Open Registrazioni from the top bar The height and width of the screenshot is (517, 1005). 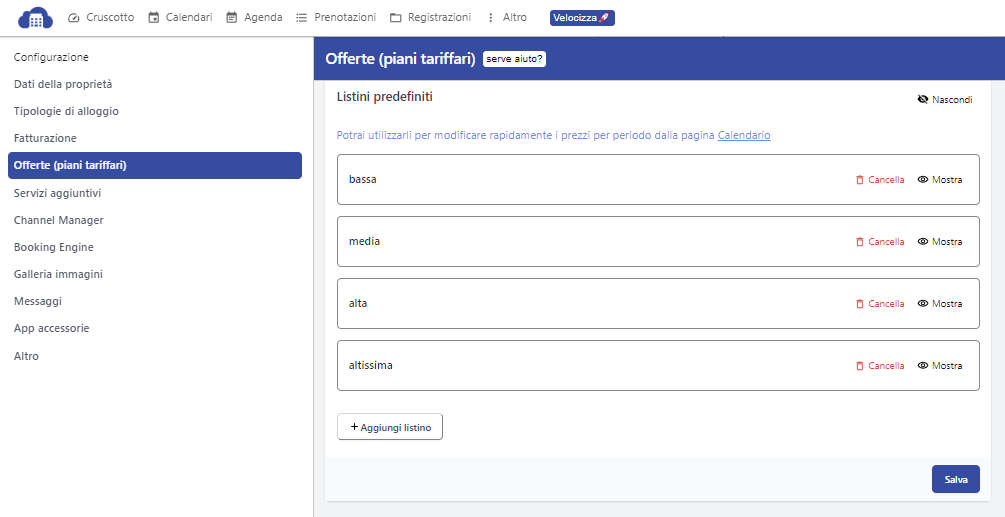430,18
